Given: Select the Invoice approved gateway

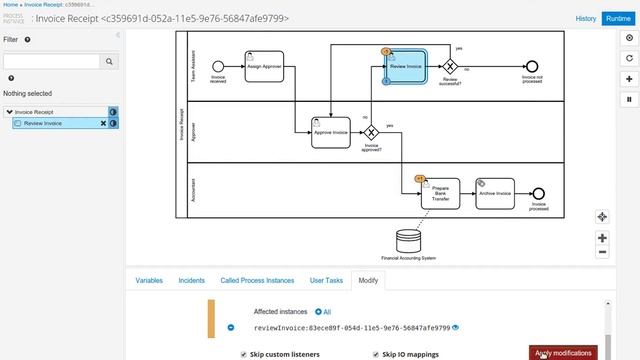Looking at the screenshot, I should (371, 132).
